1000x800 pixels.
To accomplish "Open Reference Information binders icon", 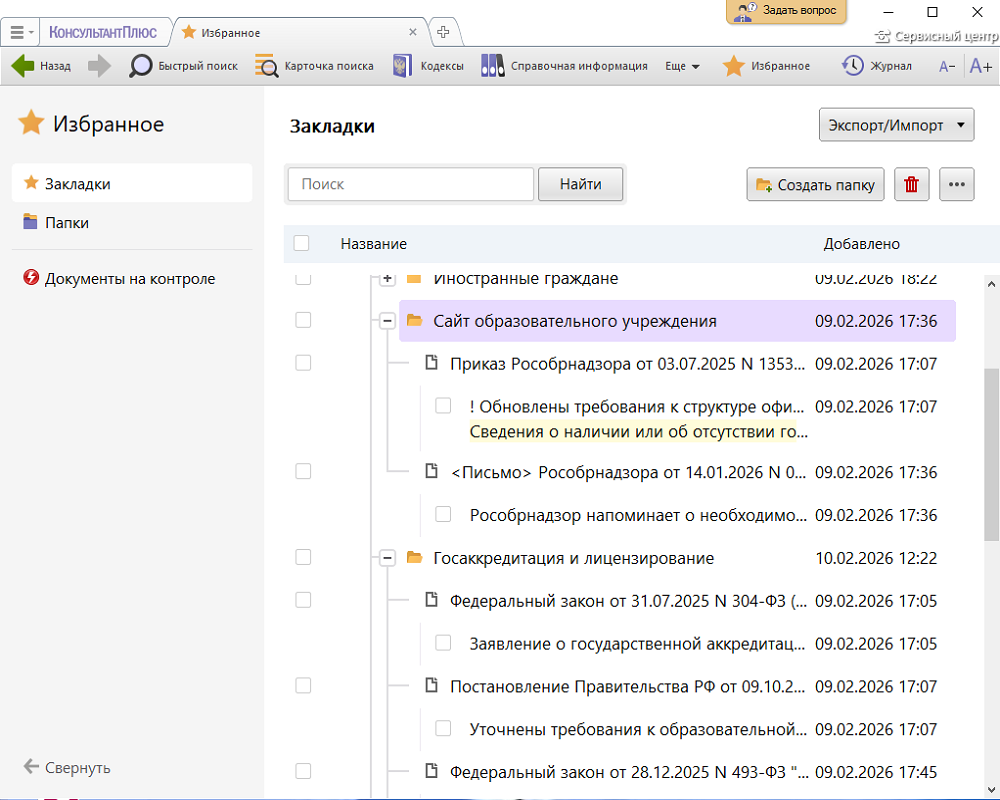I will click(x=492, y=66).
